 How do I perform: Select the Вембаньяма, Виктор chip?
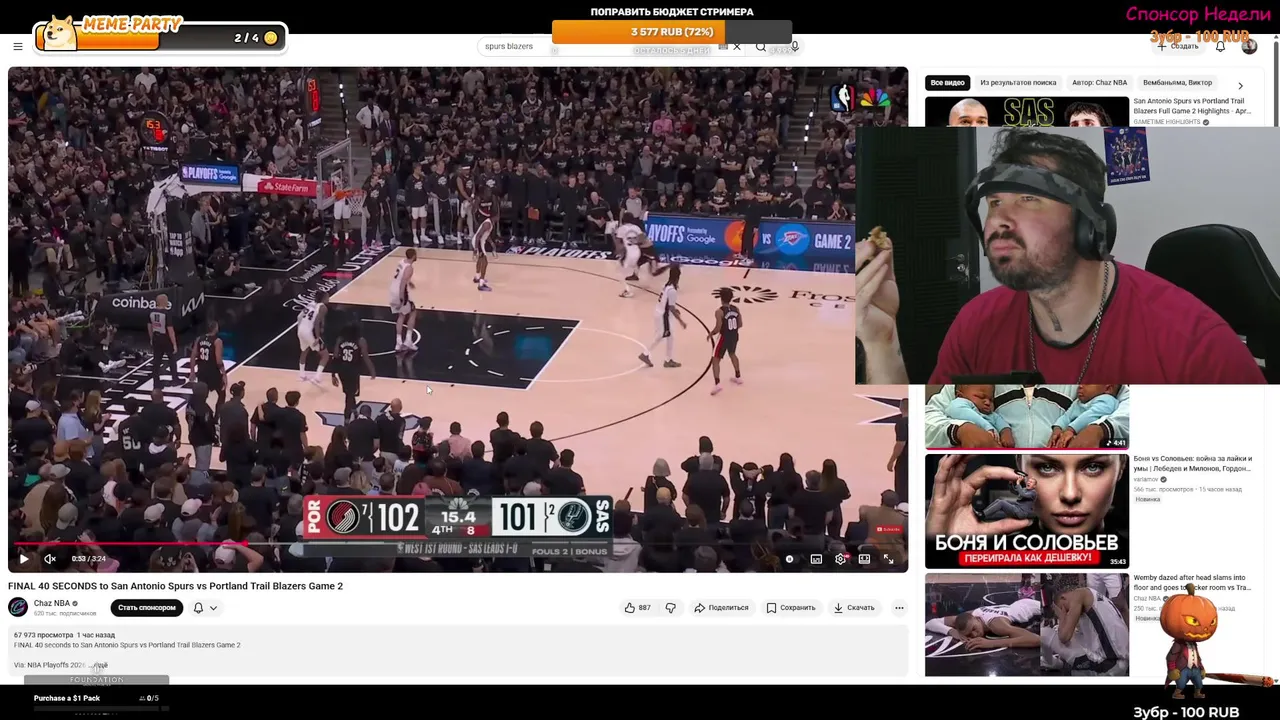tap(1177, 83)
